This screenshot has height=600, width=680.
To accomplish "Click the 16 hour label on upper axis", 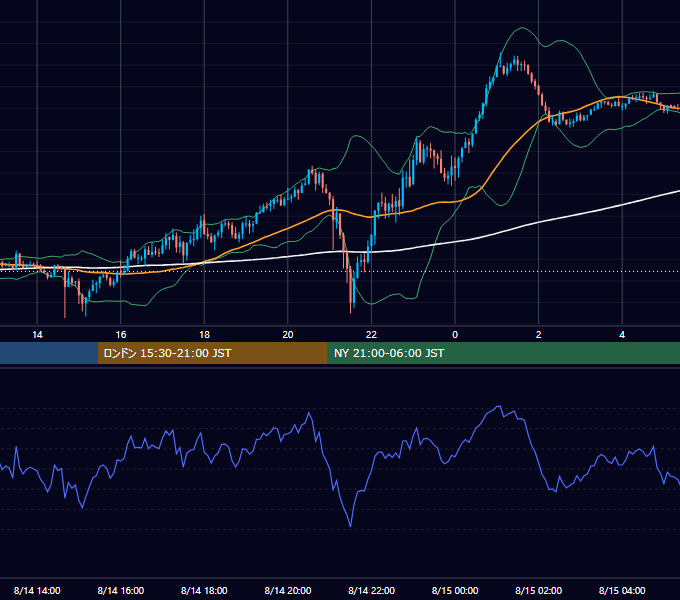I will pos(121,335).
